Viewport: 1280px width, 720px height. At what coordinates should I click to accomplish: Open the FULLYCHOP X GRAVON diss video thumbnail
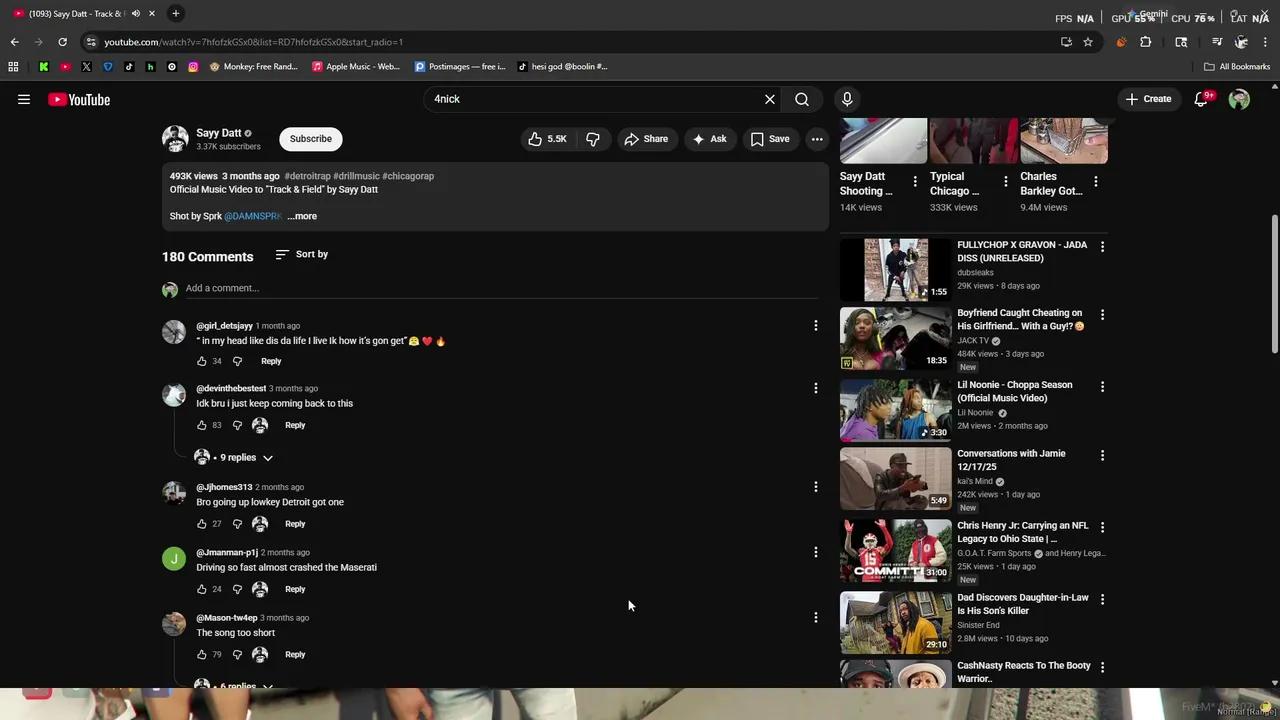(895, 268)
